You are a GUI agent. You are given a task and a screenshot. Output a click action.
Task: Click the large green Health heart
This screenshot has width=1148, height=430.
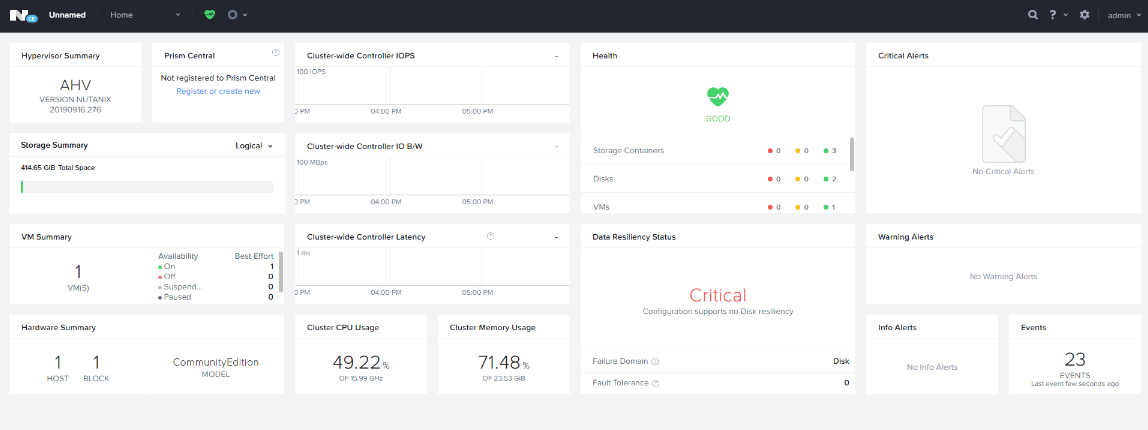coord(718,95)
